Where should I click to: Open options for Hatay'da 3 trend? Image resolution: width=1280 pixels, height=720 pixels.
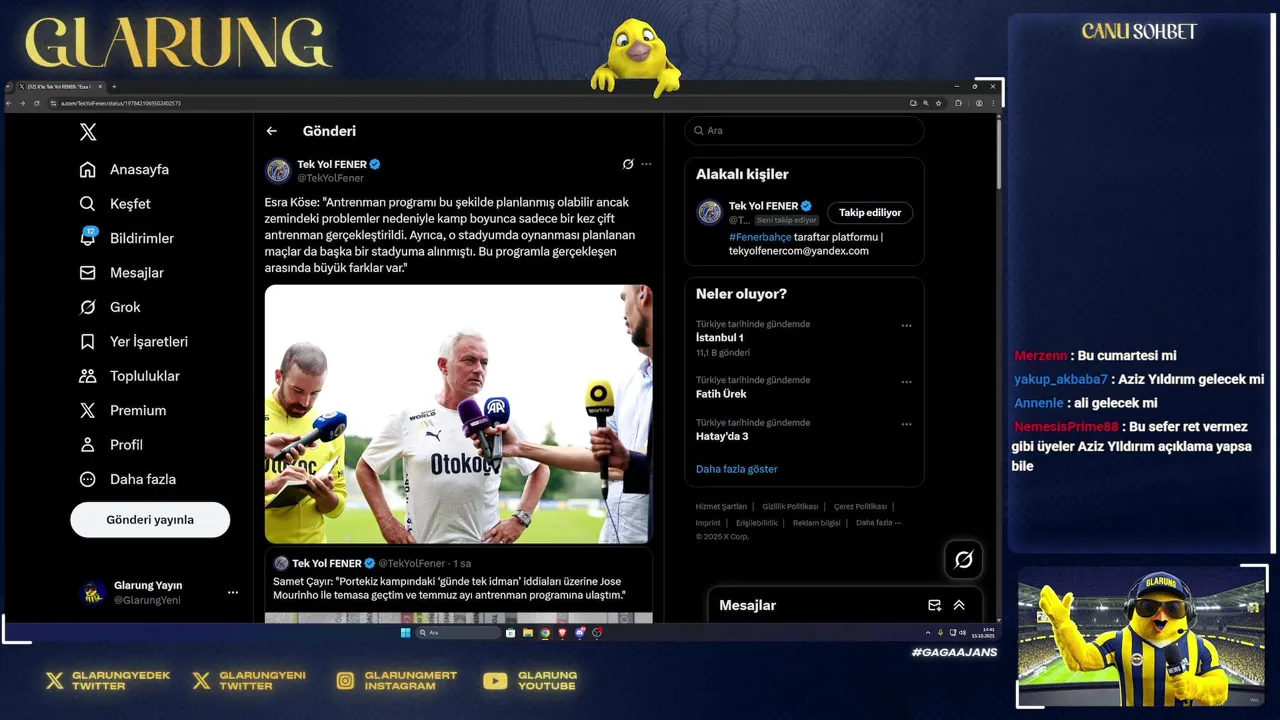[x=906, y=424]
